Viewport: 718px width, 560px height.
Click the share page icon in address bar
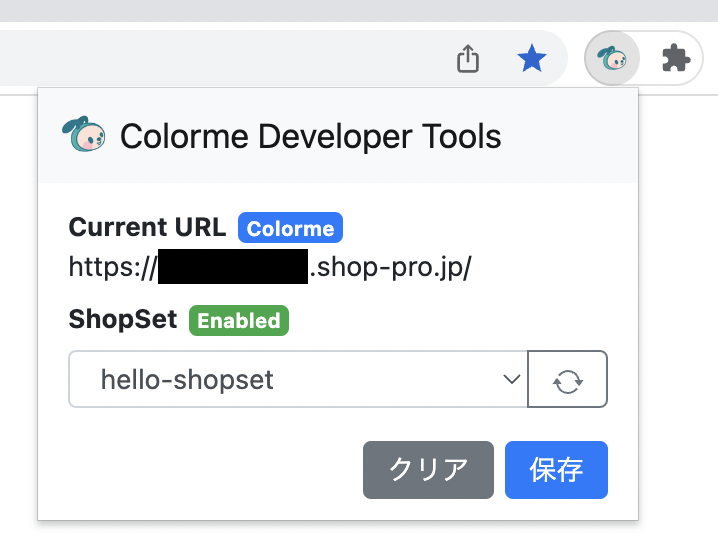pyautogui.click(x=468, y=59)
